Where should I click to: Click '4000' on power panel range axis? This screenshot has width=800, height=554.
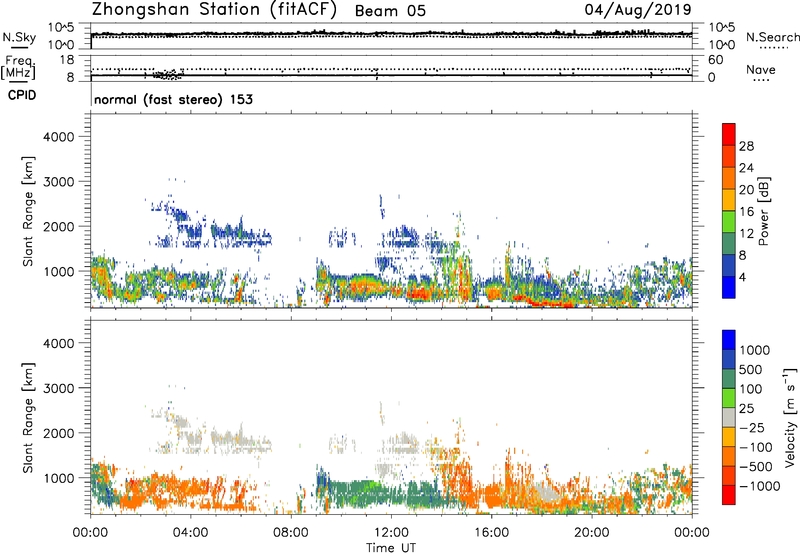tap(58, 137)
